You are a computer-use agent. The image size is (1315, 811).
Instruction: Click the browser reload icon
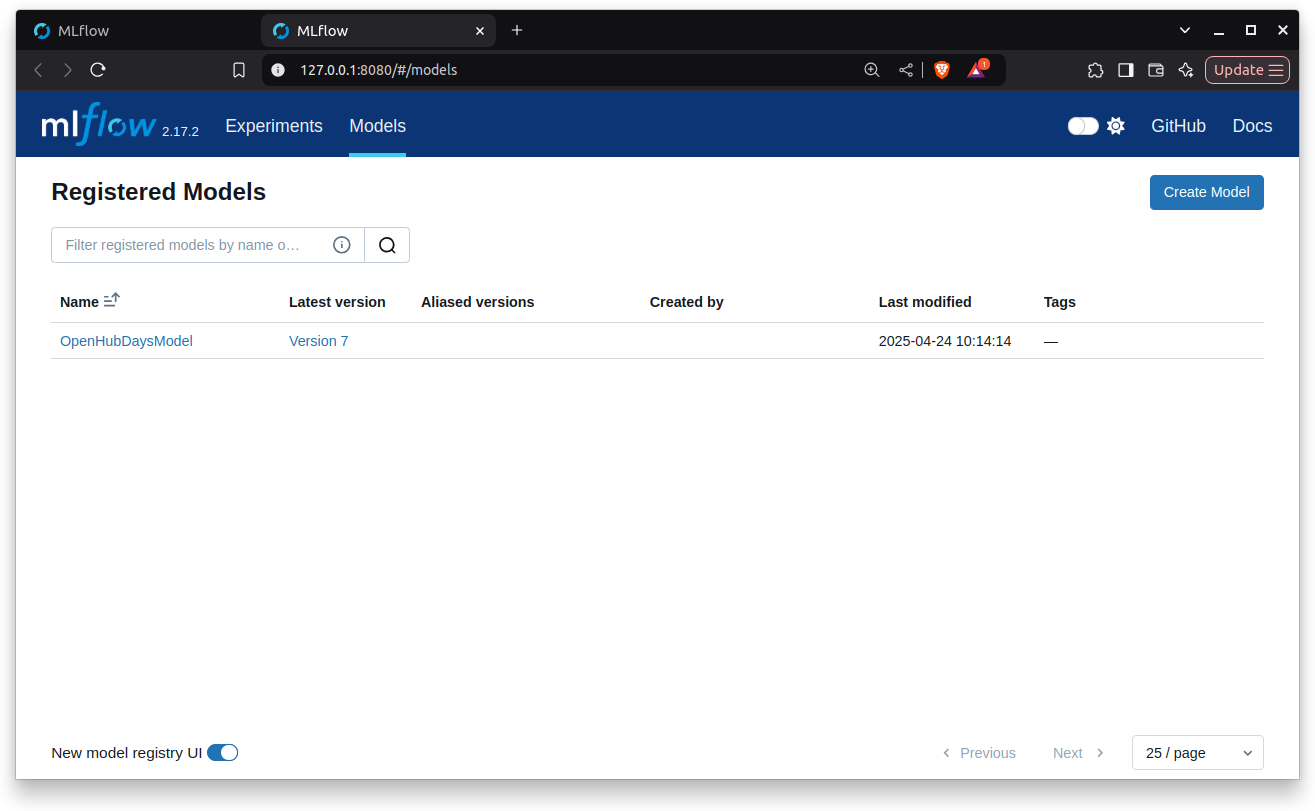[98, 70]
